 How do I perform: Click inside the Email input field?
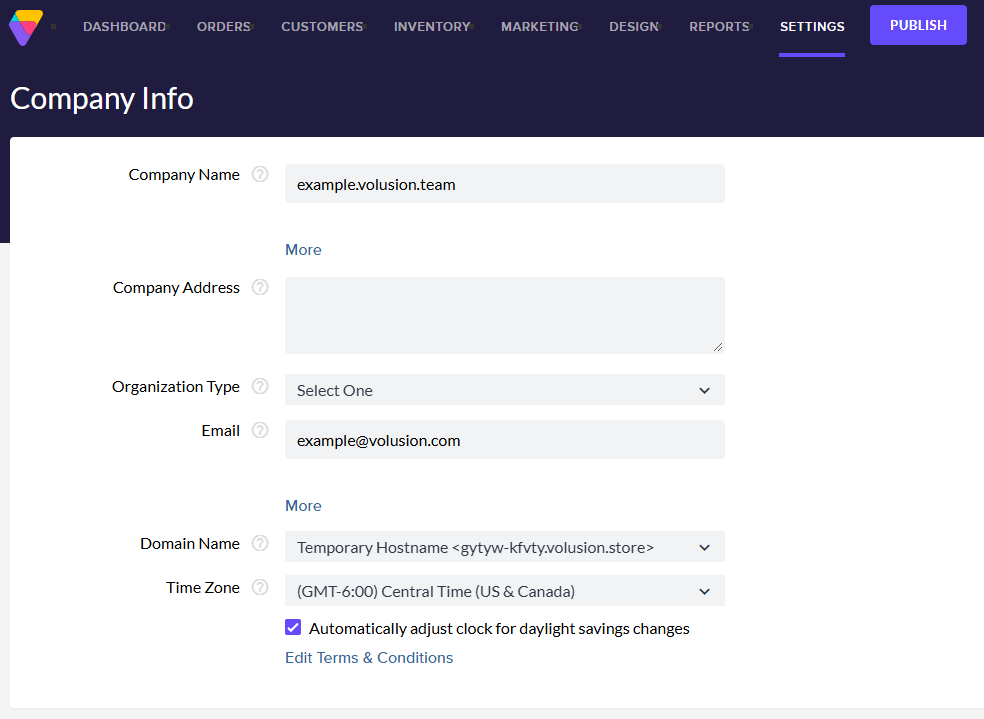504,439
